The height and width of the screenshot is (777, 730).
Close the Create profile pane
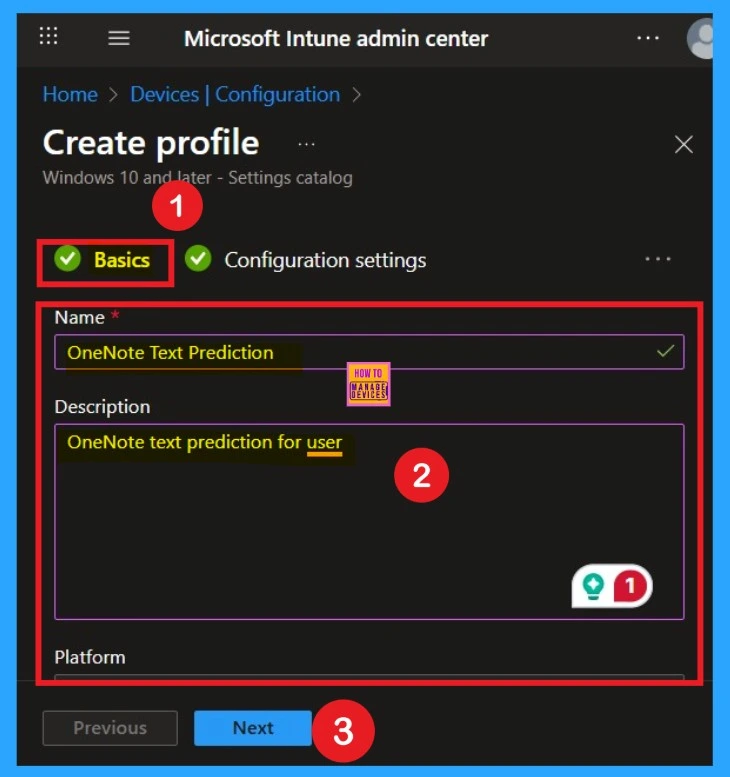coord(683,145)
